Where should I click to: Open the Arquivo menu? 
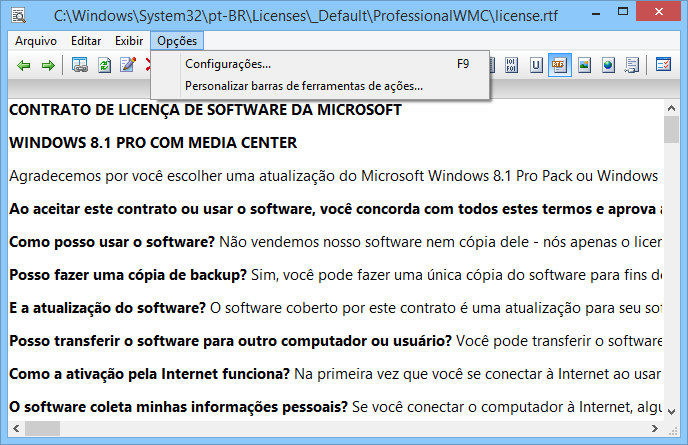36,41
